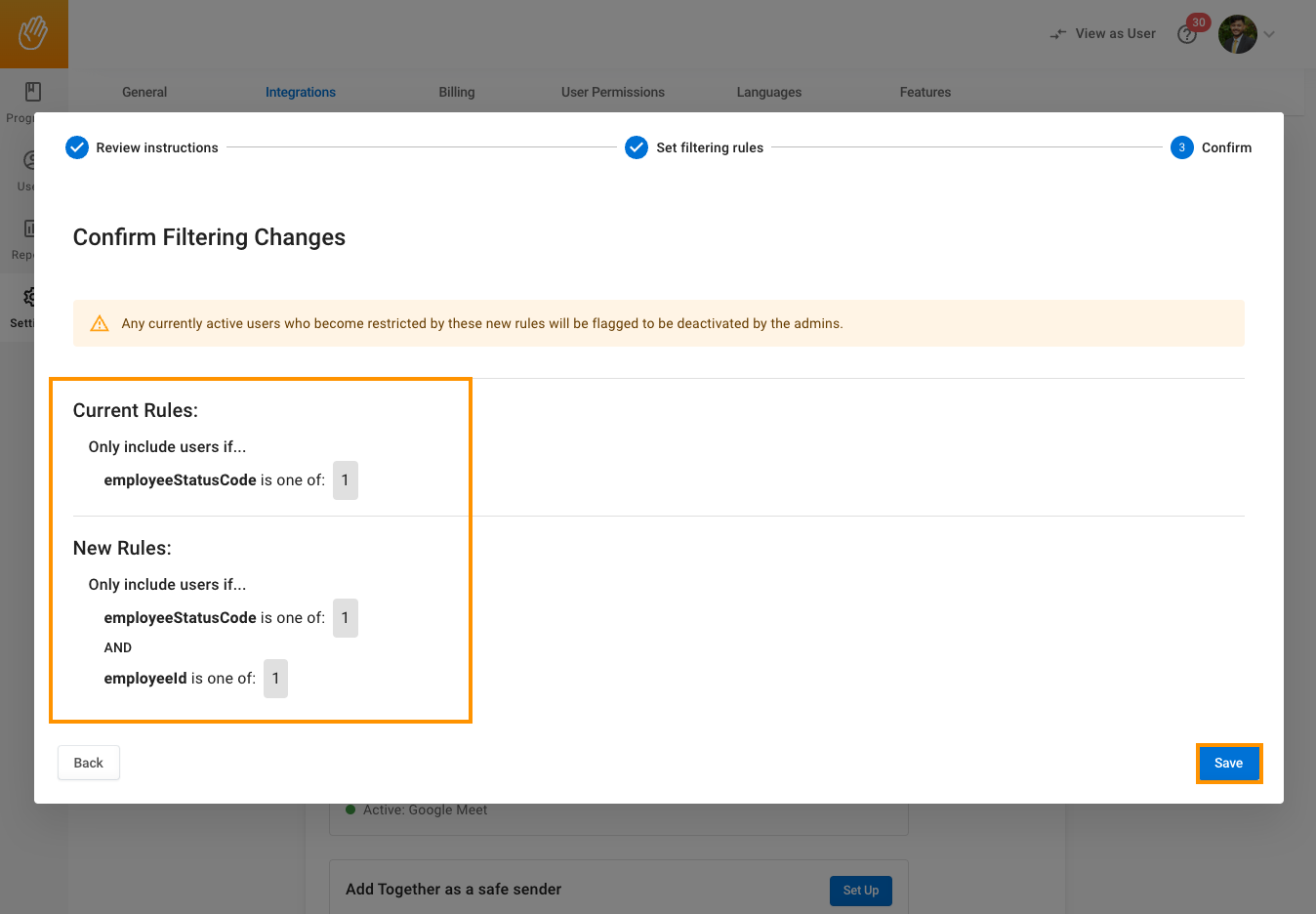Open the Reports icon in sidebar
This screenshot has width=1316, height=914.
(x=31, y=228)
